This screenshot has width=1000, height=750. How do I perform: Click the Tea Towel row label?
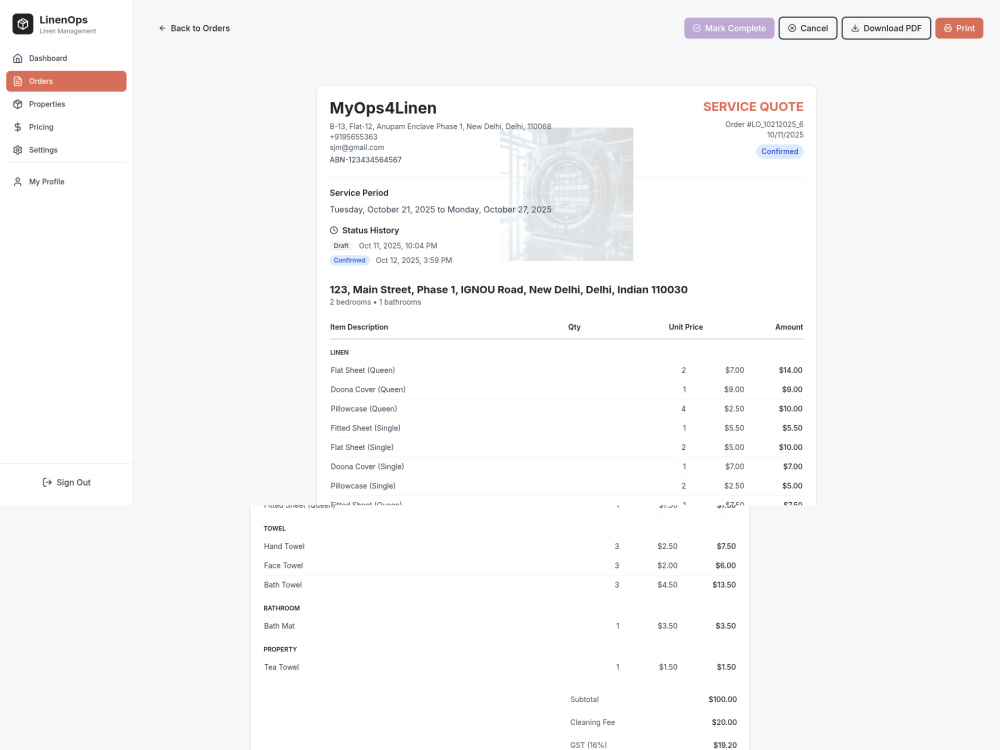281,667
